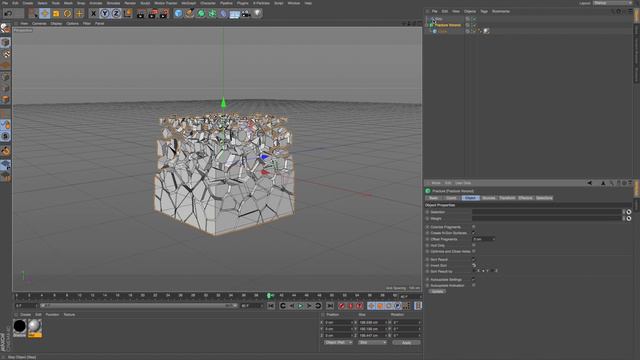Image resolution: width=640 pixels, height=360 pixels.
Task: Switch to Texture mode
Action: tap(5, 53)
